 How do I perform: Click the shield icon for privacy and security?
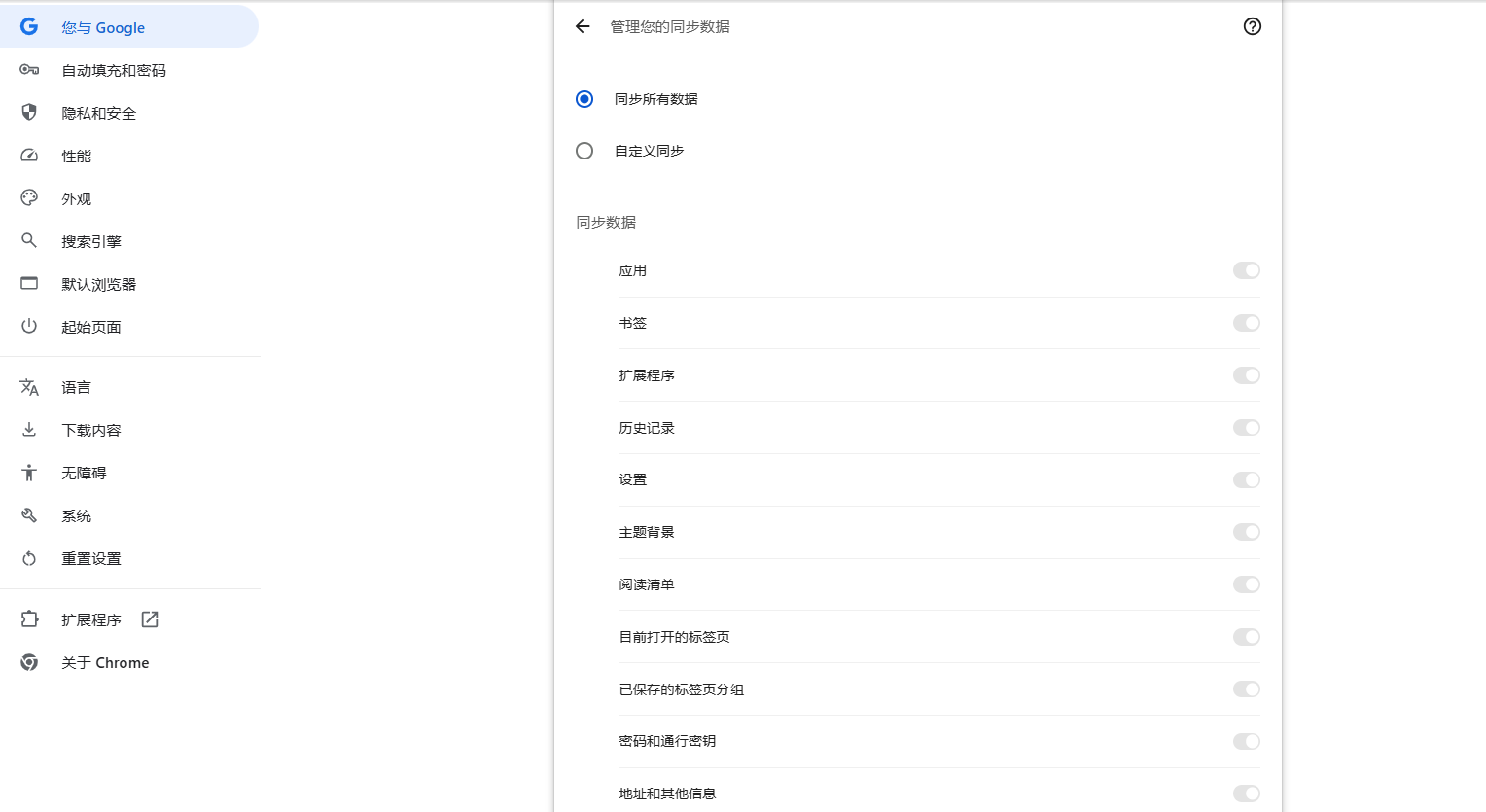29,113
